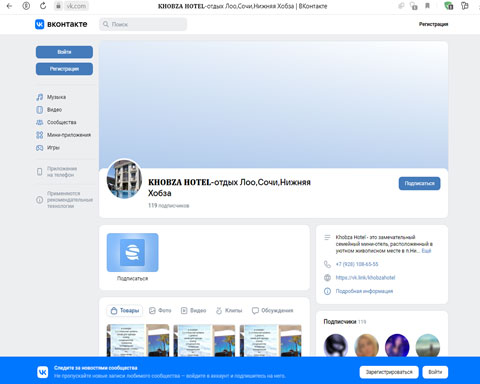Select the Клипы tab

(x=229, y=311)
